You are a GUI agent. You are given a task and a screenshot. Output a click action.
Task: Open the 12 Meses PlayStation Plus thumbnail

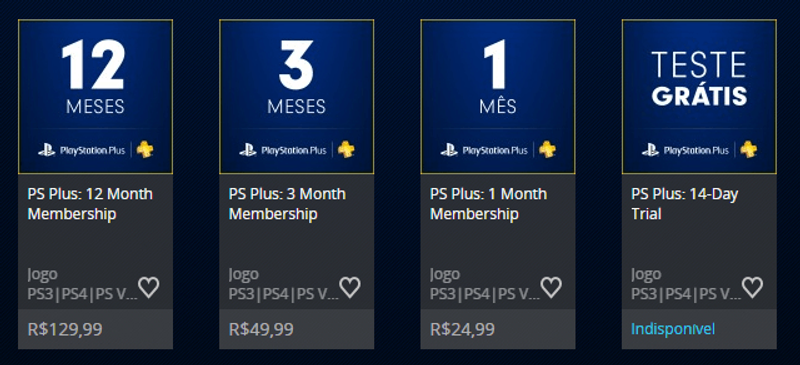95,97
